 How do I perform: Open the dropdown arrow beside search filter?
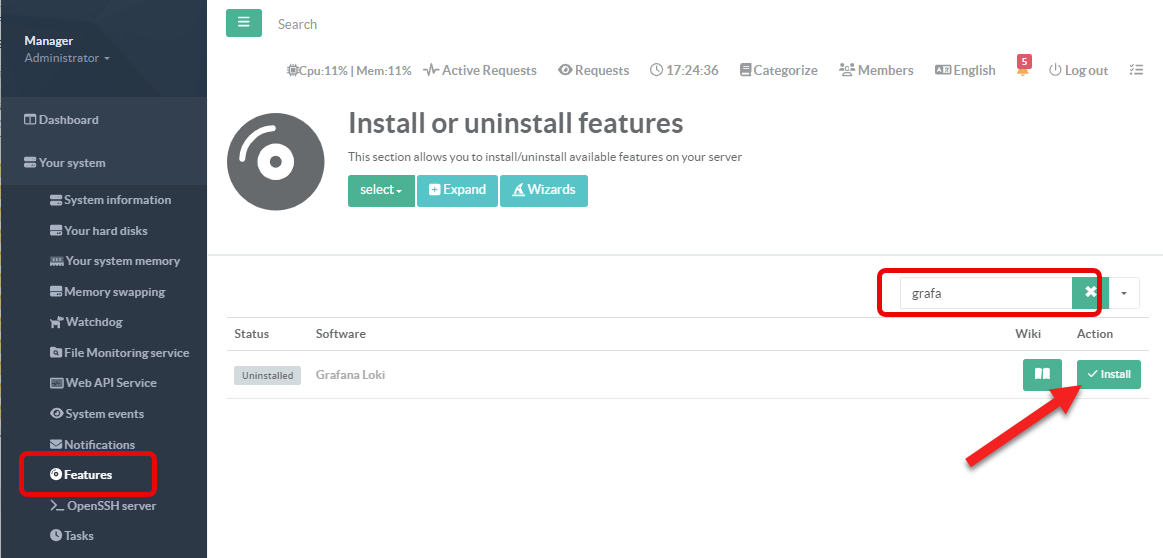tap(1124, 293)
